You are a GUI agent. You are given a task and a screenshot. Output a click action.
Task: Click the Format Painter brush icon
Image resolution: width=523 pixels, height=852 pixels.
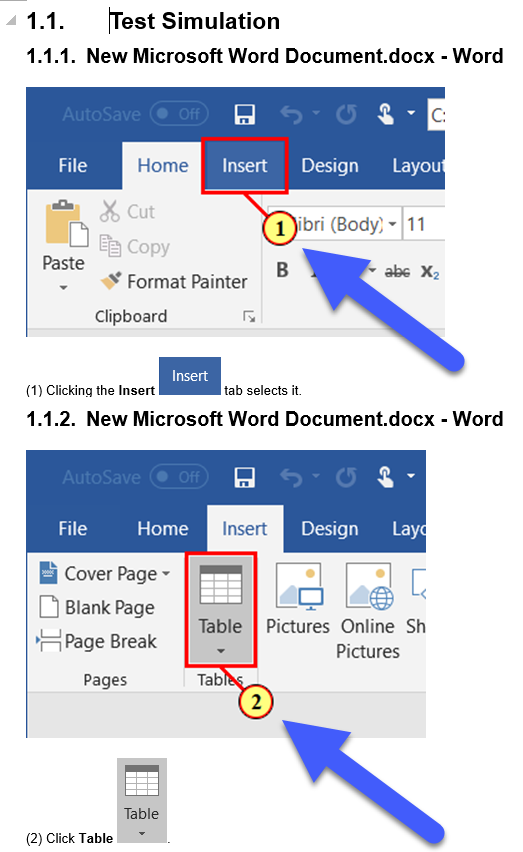point(111,281)
